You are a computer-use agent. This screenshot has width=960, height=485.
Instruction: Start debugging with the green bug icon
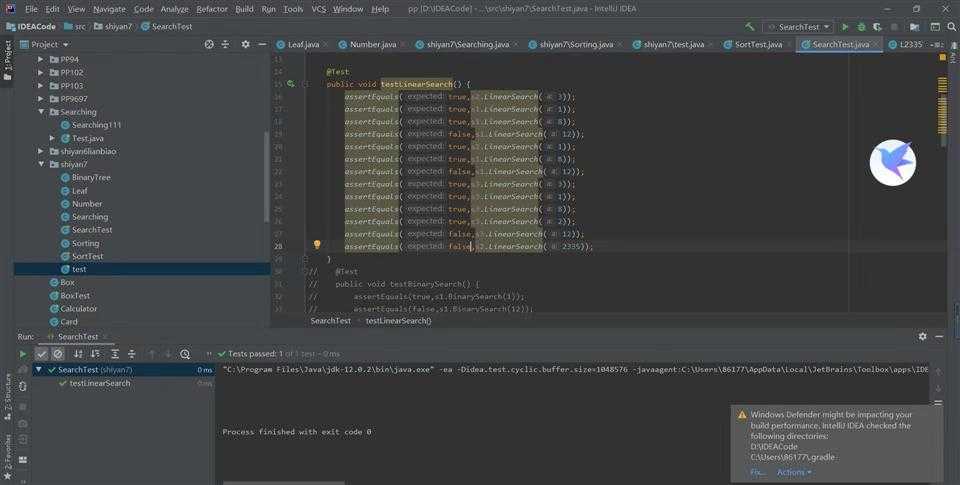861,27
